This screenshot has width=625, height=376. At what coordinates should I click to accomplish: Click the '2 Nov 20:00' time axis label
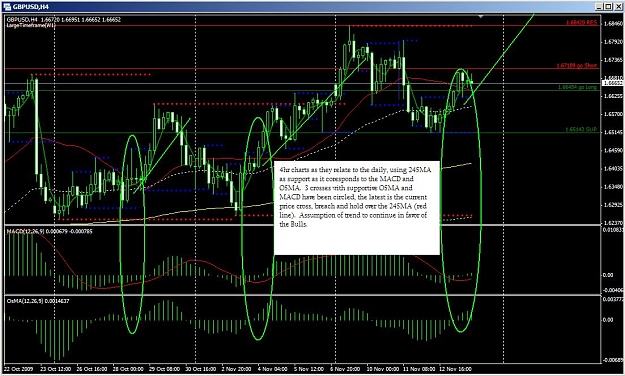click(236, 369)
